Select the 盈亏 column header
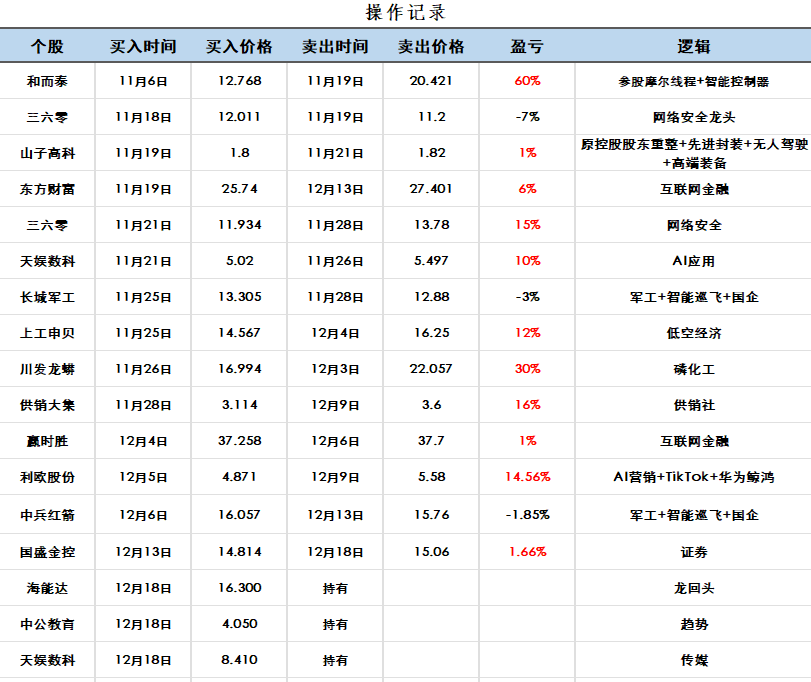 tap(524, 45)
